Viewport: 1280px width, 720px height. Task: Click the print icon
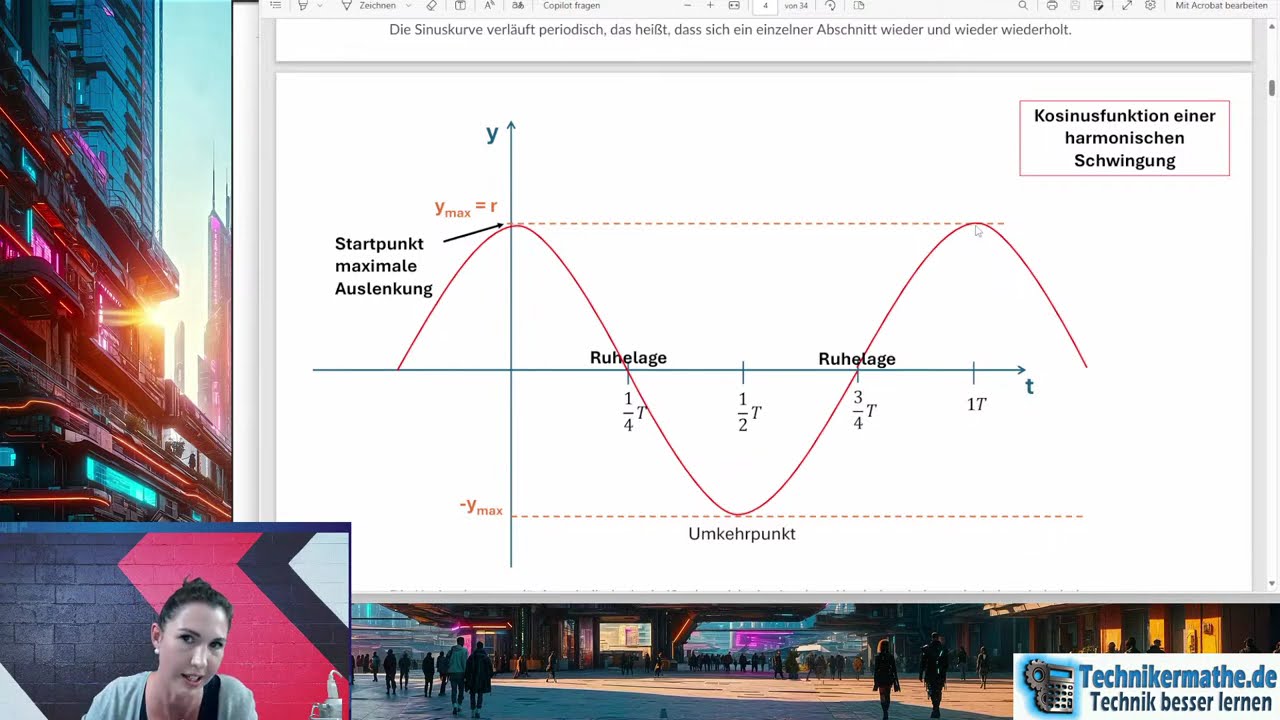(x=1052, y=6)
